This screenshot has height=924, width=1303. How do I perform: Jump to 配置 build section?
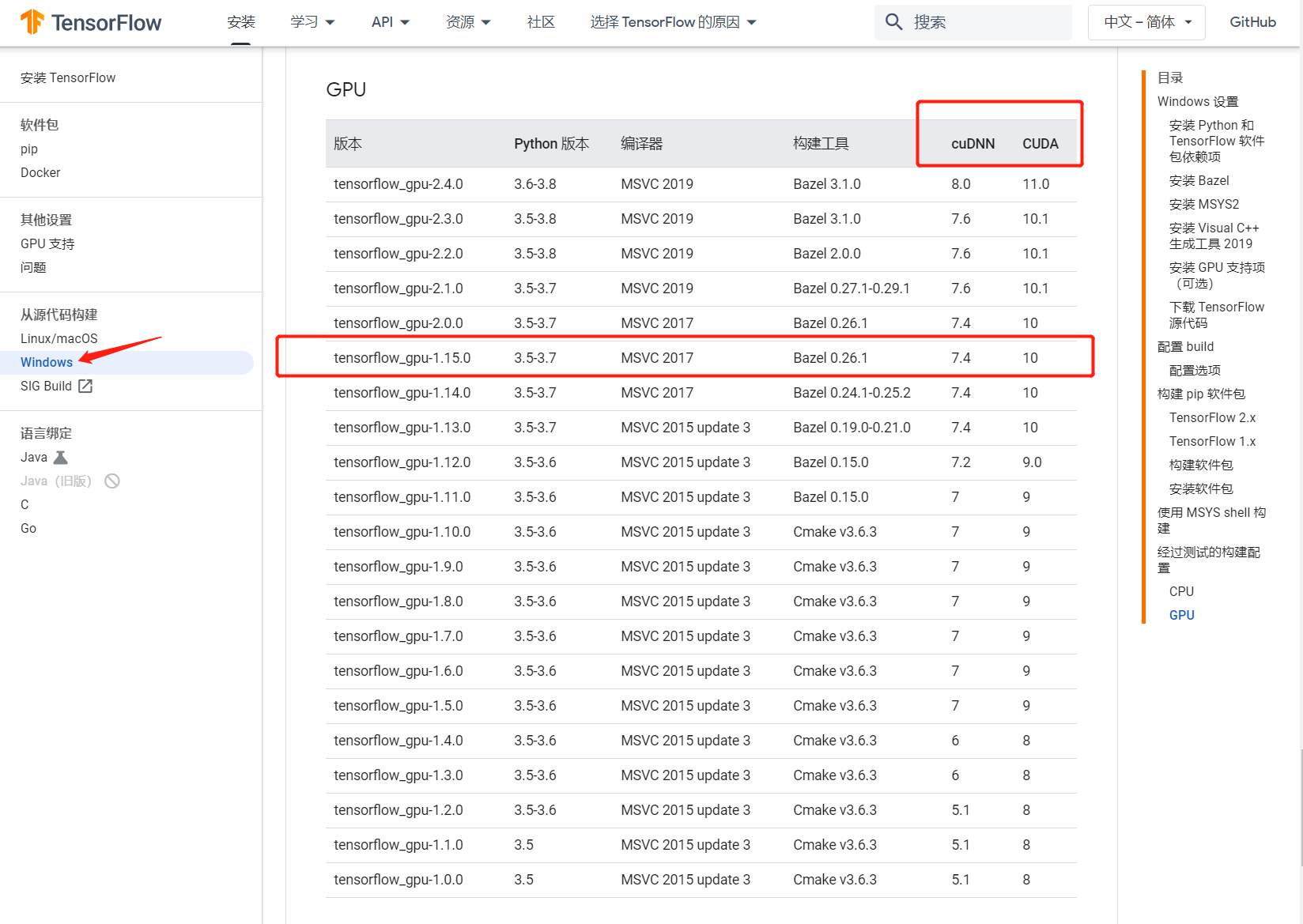(1185, 346)
